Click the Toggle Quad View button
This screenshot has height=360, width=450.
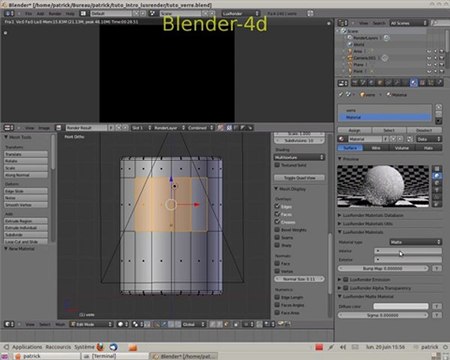(299, 178)
